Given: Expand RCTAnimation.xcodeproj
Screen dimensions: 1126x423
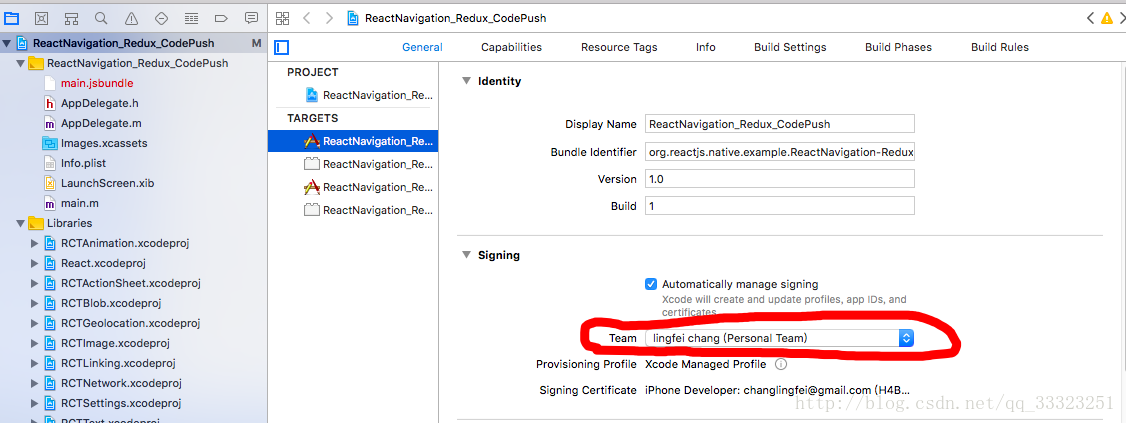Looking at the screenshot, I should [x=34, y=243].
